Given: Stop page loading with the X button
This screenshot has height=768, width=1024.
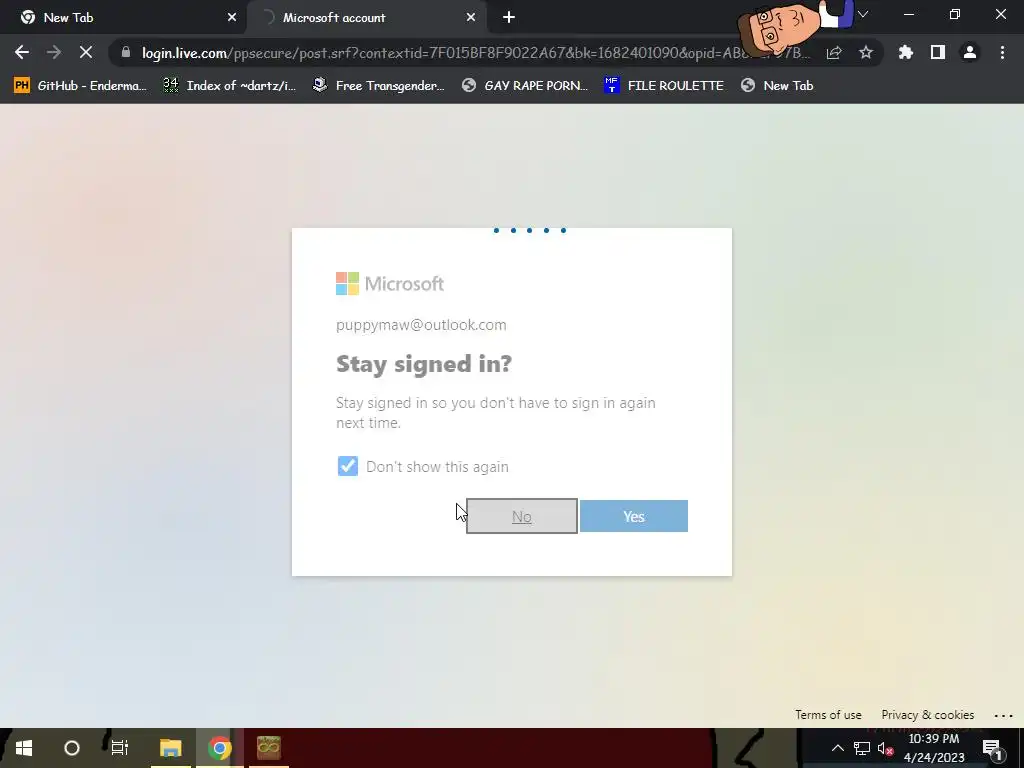Looking at the screenshot, I should (86, 52).
